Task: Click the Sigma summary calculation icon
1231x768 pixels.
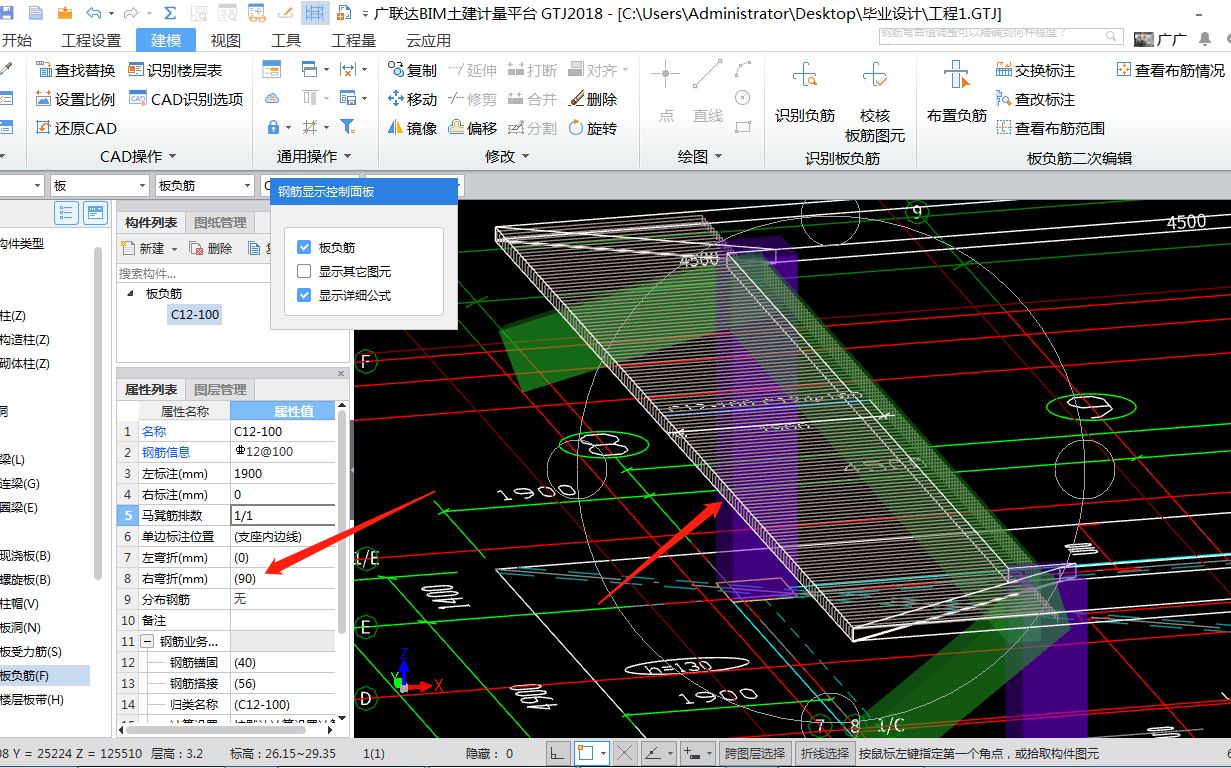Action: tap(170, 13)
